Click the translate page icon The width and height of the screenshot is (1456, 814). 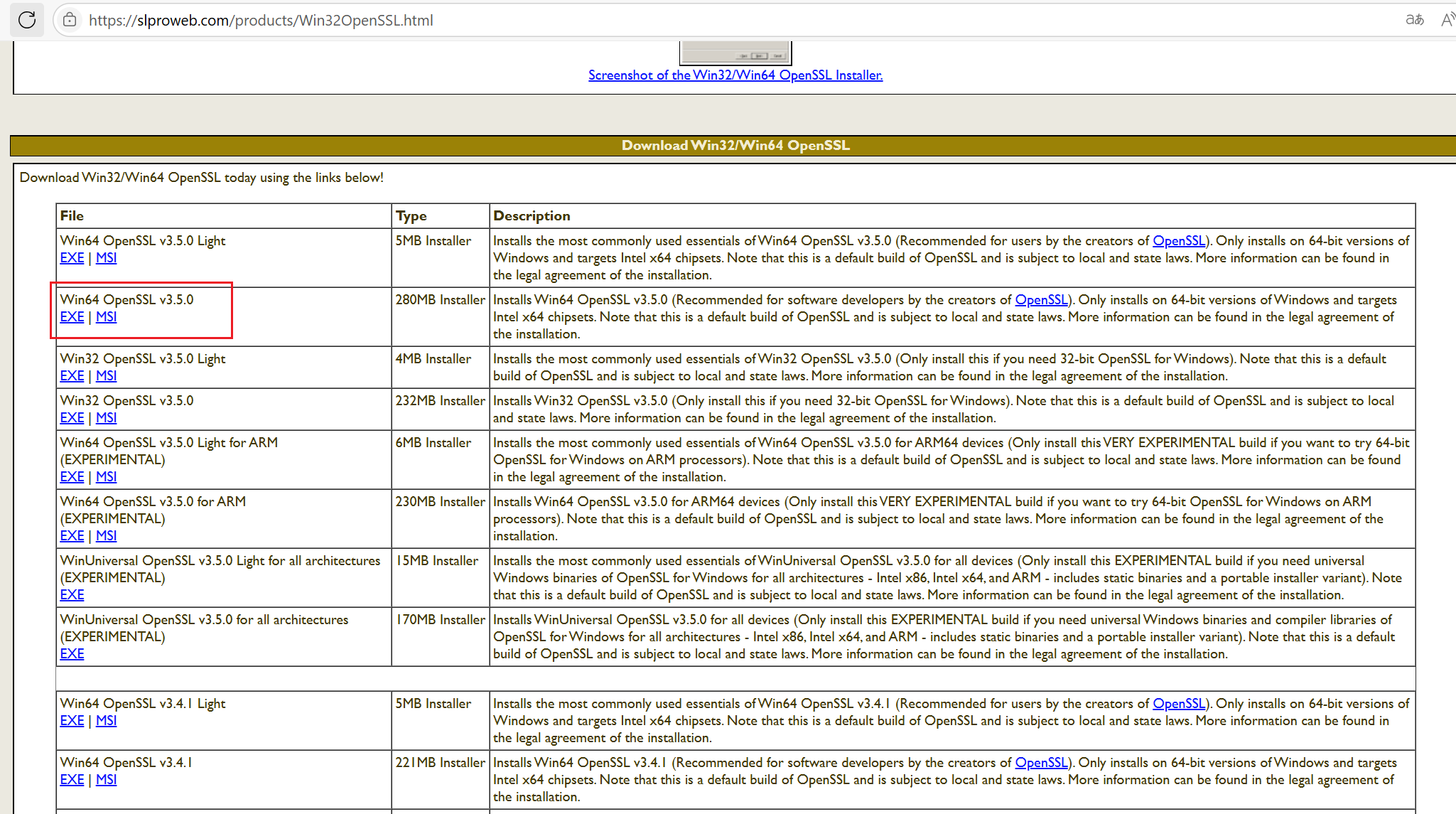click(x=1414, y=20)
